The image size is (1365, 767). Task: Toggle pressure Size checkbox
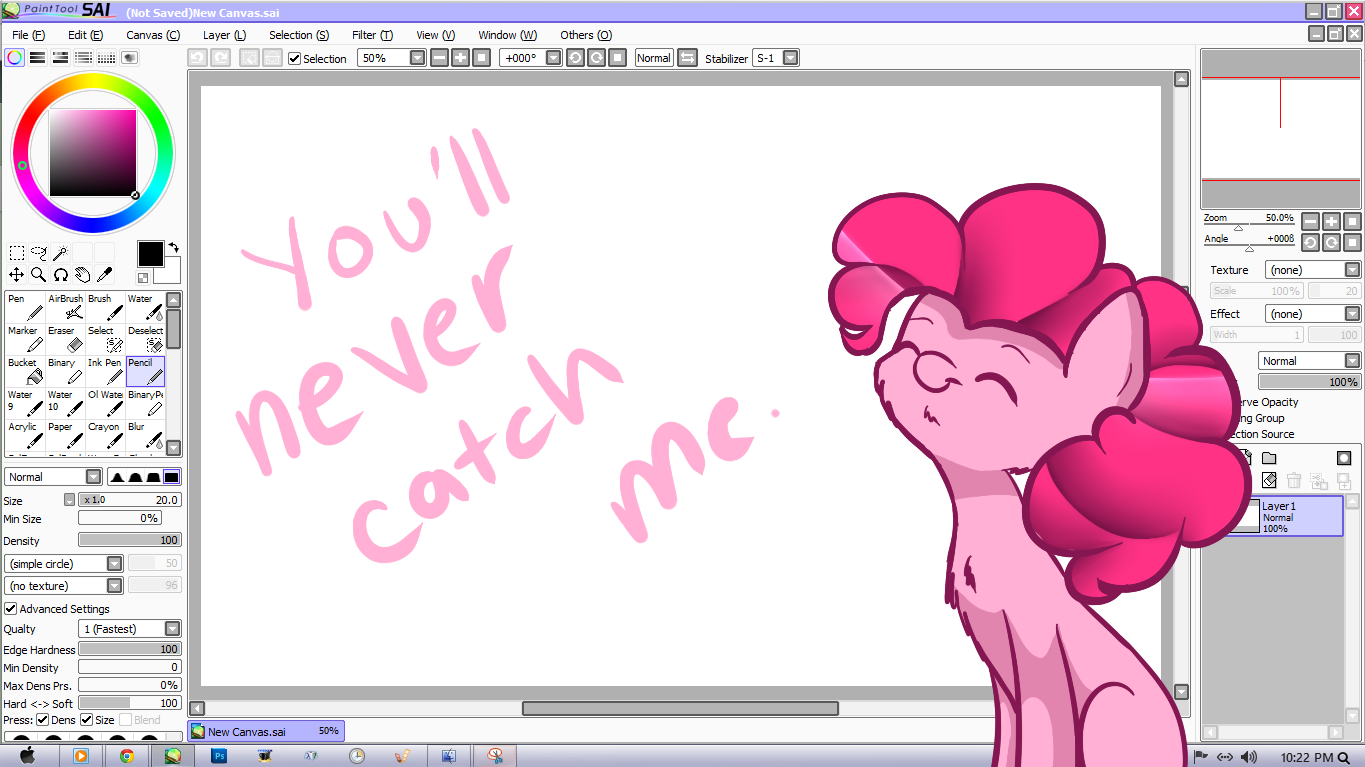coord(87,720)
